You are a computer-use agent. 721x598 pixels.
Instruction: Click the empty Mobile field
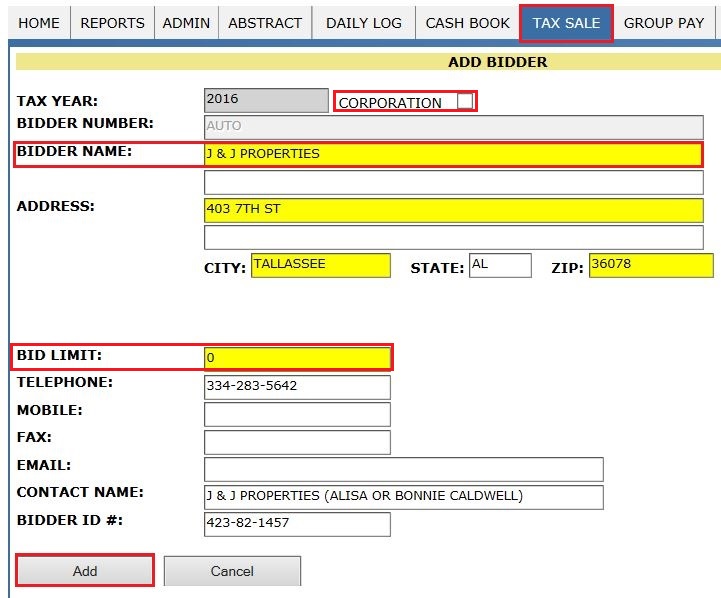[x=297, y=414]
